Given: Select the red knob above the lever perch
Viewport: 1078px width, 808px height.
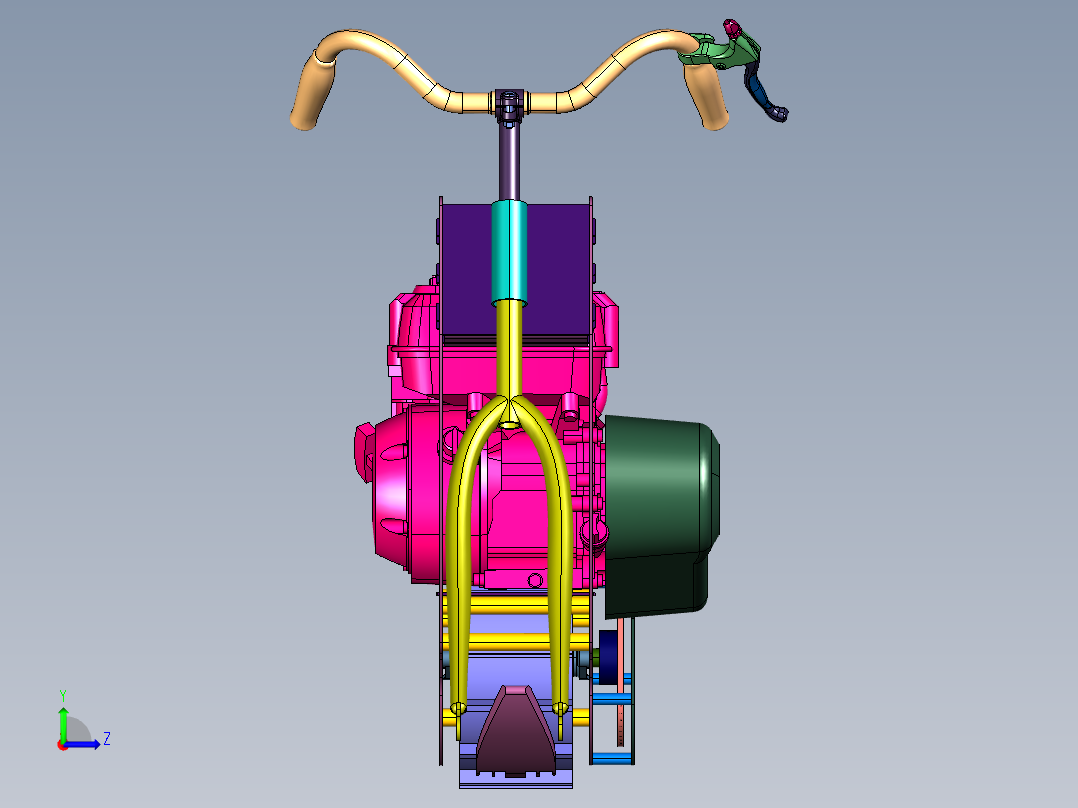Looking at the screenshot, I should [732, 28].
